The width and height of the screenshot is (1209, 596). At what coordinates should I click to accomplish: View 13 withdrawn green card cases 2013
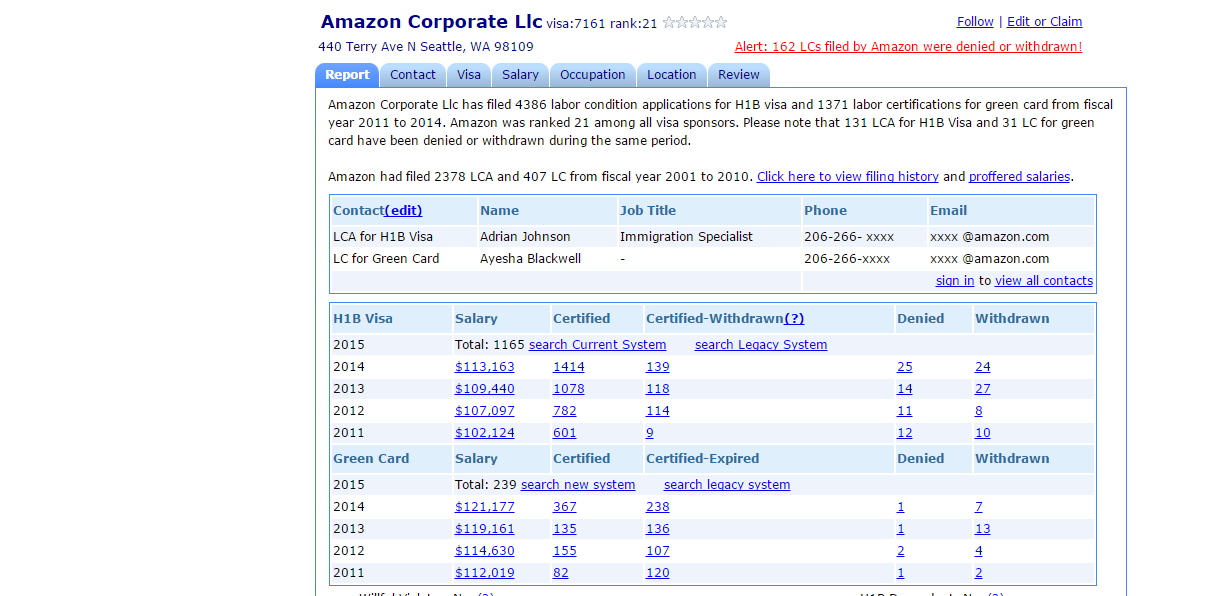pos(983,529)
